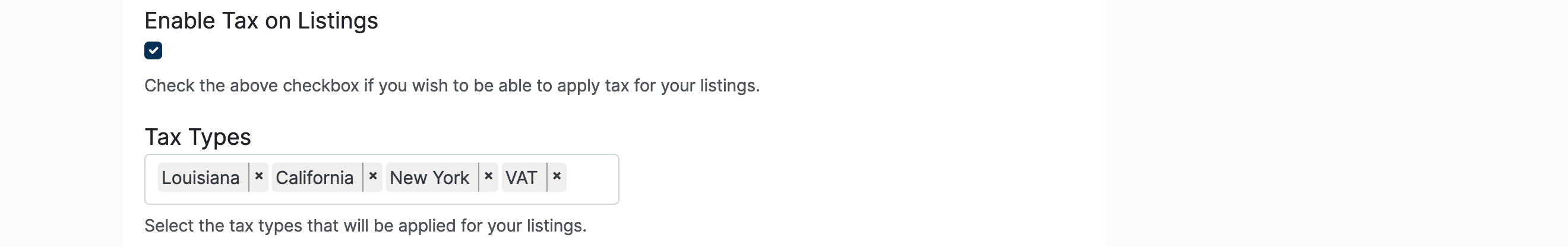Click the Tax Types field label
Screen dimensions: 1568x247
[198, 137]
